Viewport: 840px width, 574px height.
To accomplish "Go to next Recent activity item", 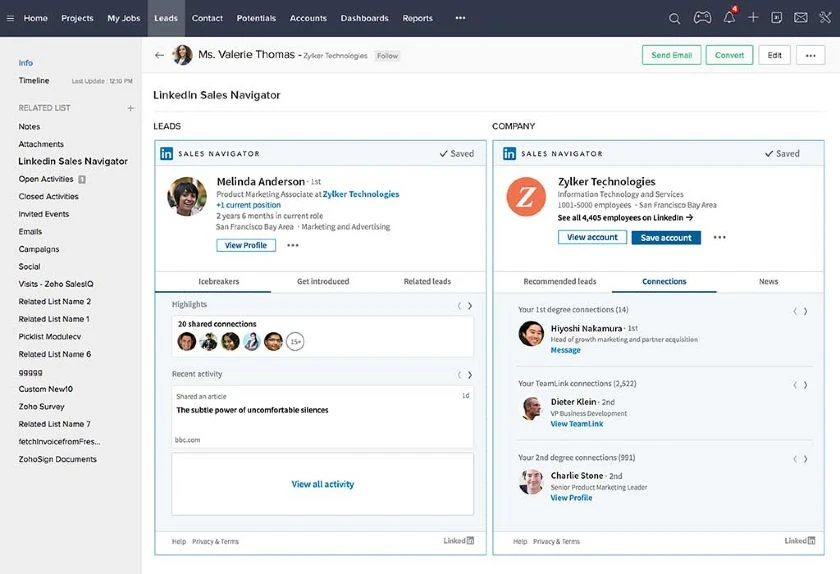I will coord(470,375).
